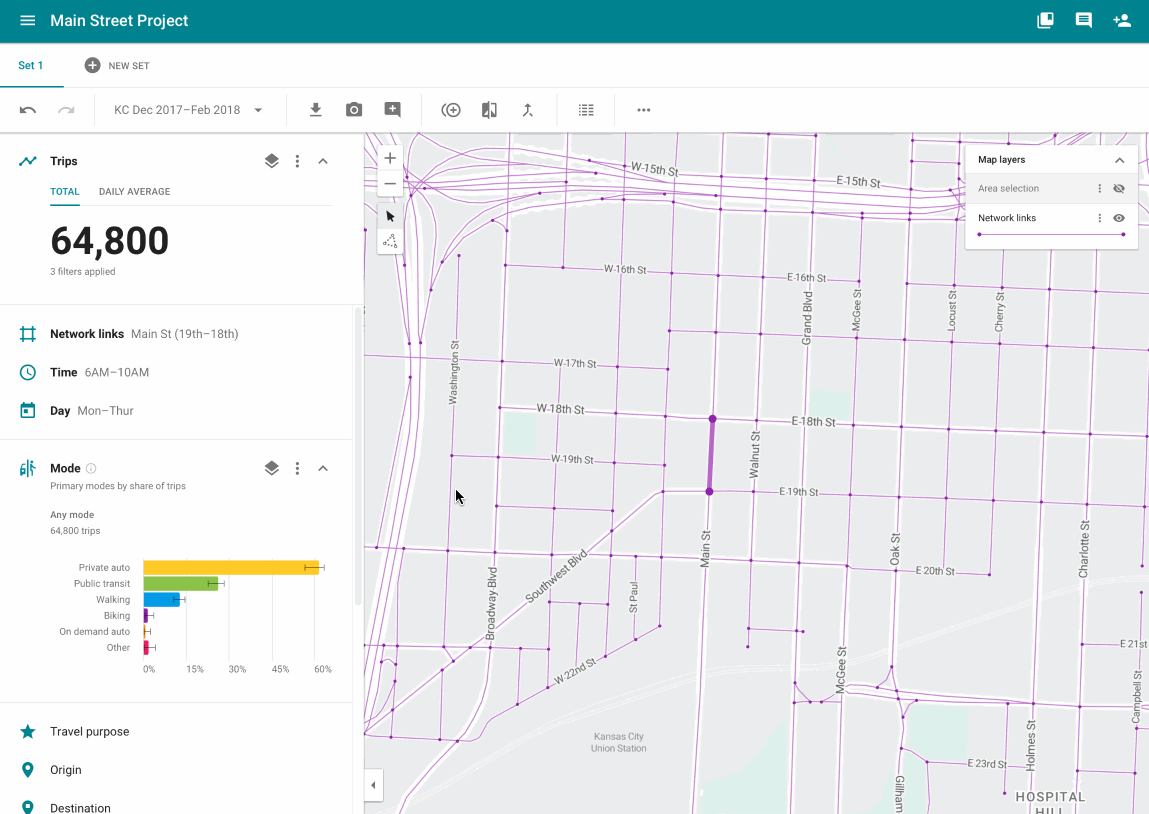
Task: Zoom in on the map
Action: point(390,158)
